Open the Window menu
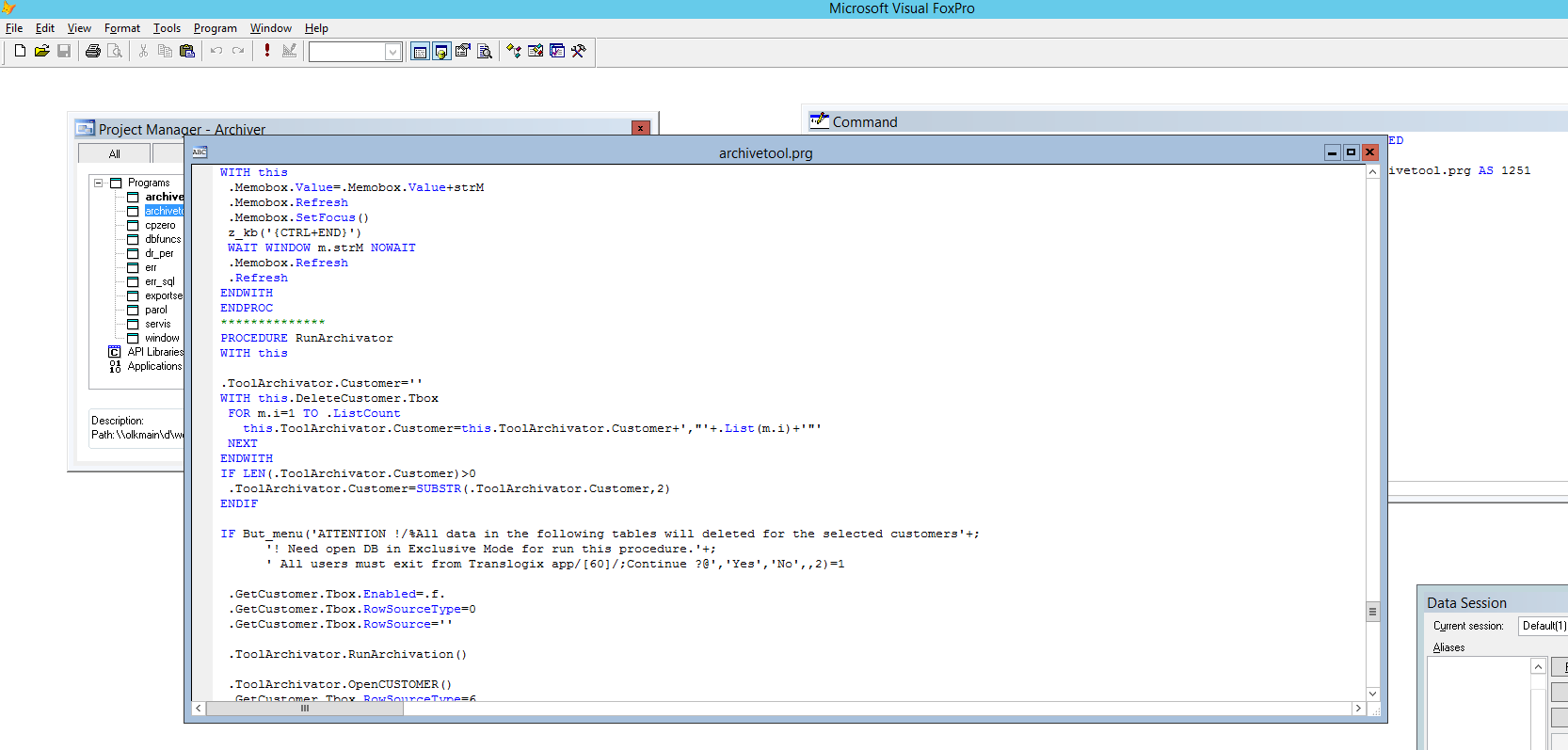Image resolution: width=1568 pixels, height=750 pixels. pyautogui.click(x=271, y=28)
